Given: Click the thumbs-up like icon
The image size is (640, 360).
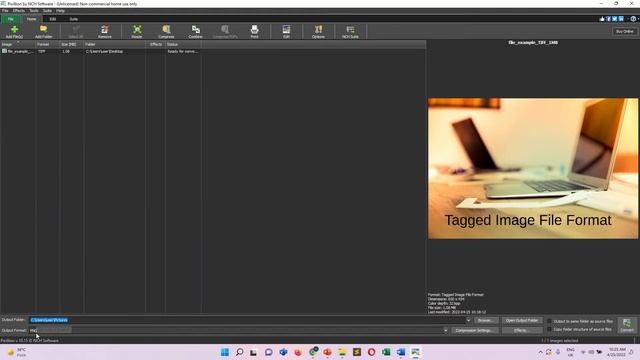Looking at the screenshot, I should [x=602, y=19].
